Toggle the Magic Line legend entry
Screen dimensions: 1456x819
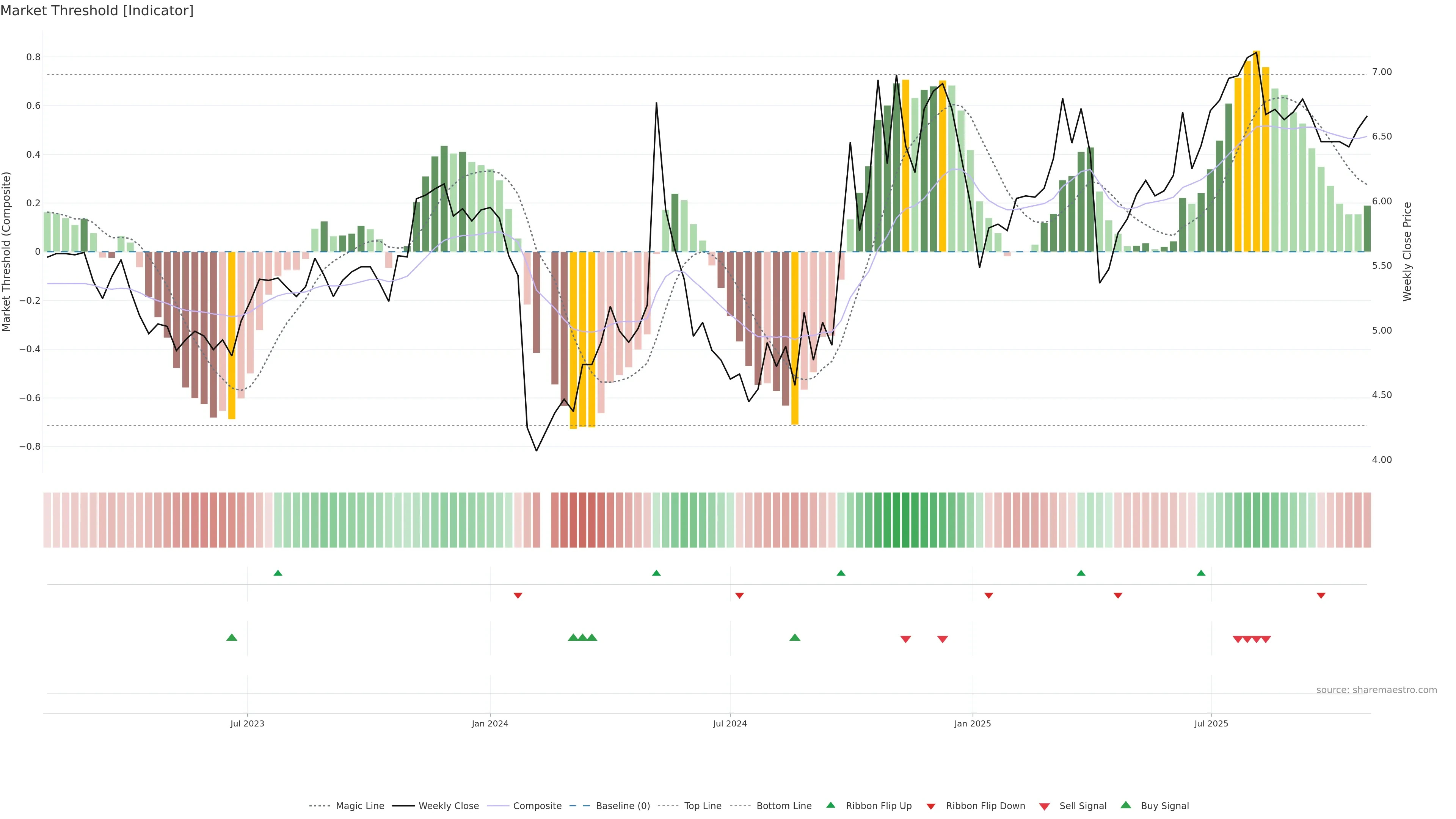pyautogui.click(x=359, y=805)
